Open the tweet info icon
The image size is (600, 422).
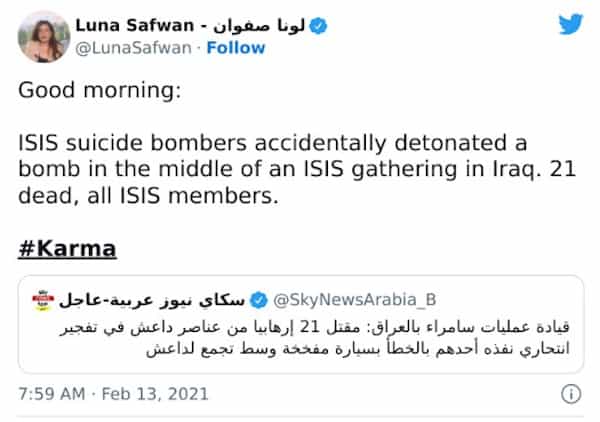pyautogui.click(x=571, y=394)
